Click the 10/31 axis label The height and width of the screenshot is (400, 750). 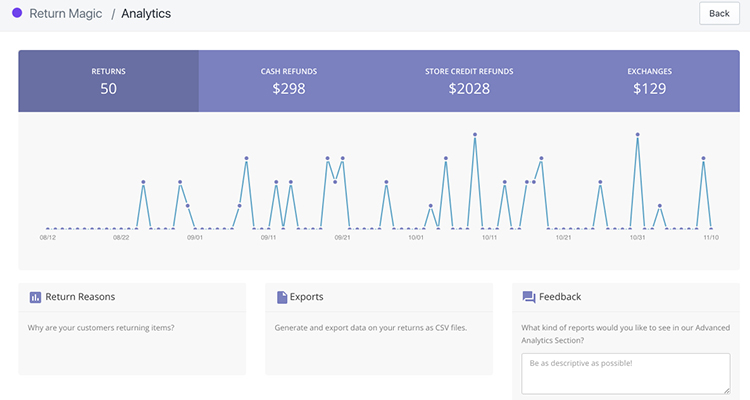(637, 237)
